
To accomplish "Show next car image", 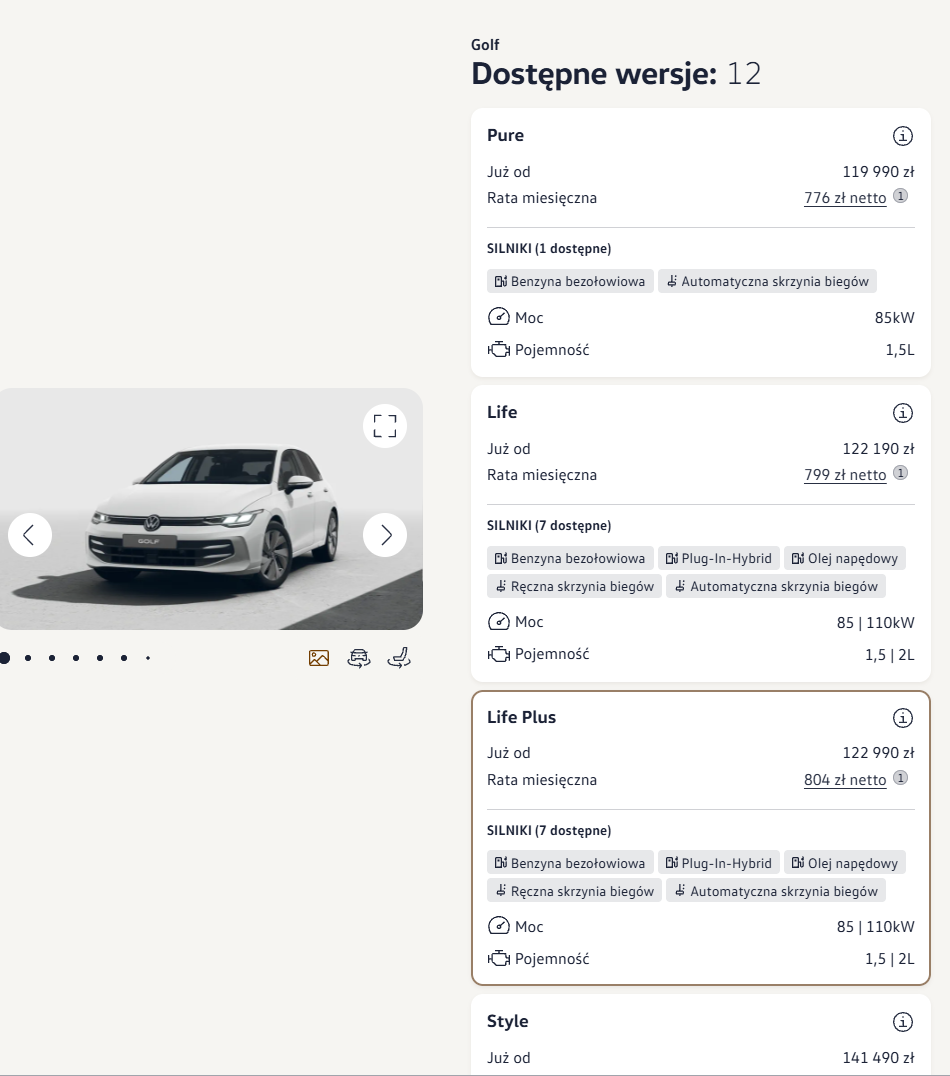I will click(x=385, y=535).
